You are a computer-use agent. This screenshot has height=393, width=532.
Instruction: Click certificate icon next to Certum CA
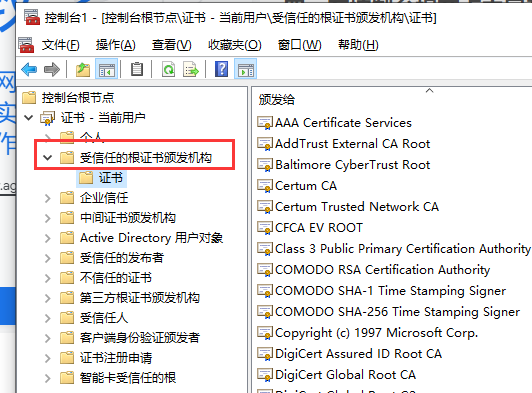[x=265, y=186]
